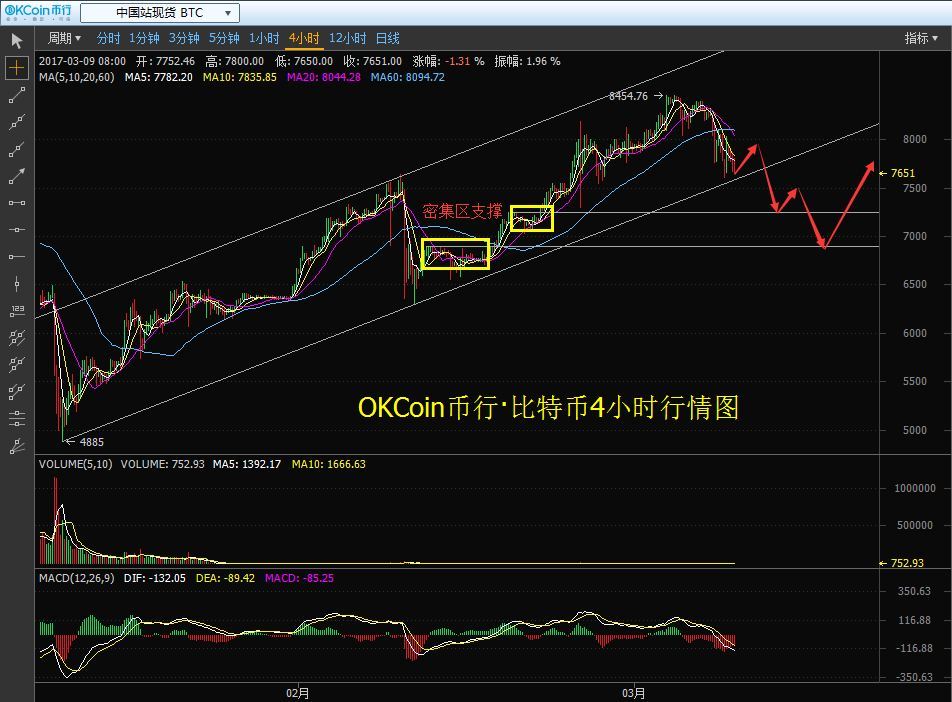Select the Fibonacci retracement levels tool
952x702 pixels.
16,418
